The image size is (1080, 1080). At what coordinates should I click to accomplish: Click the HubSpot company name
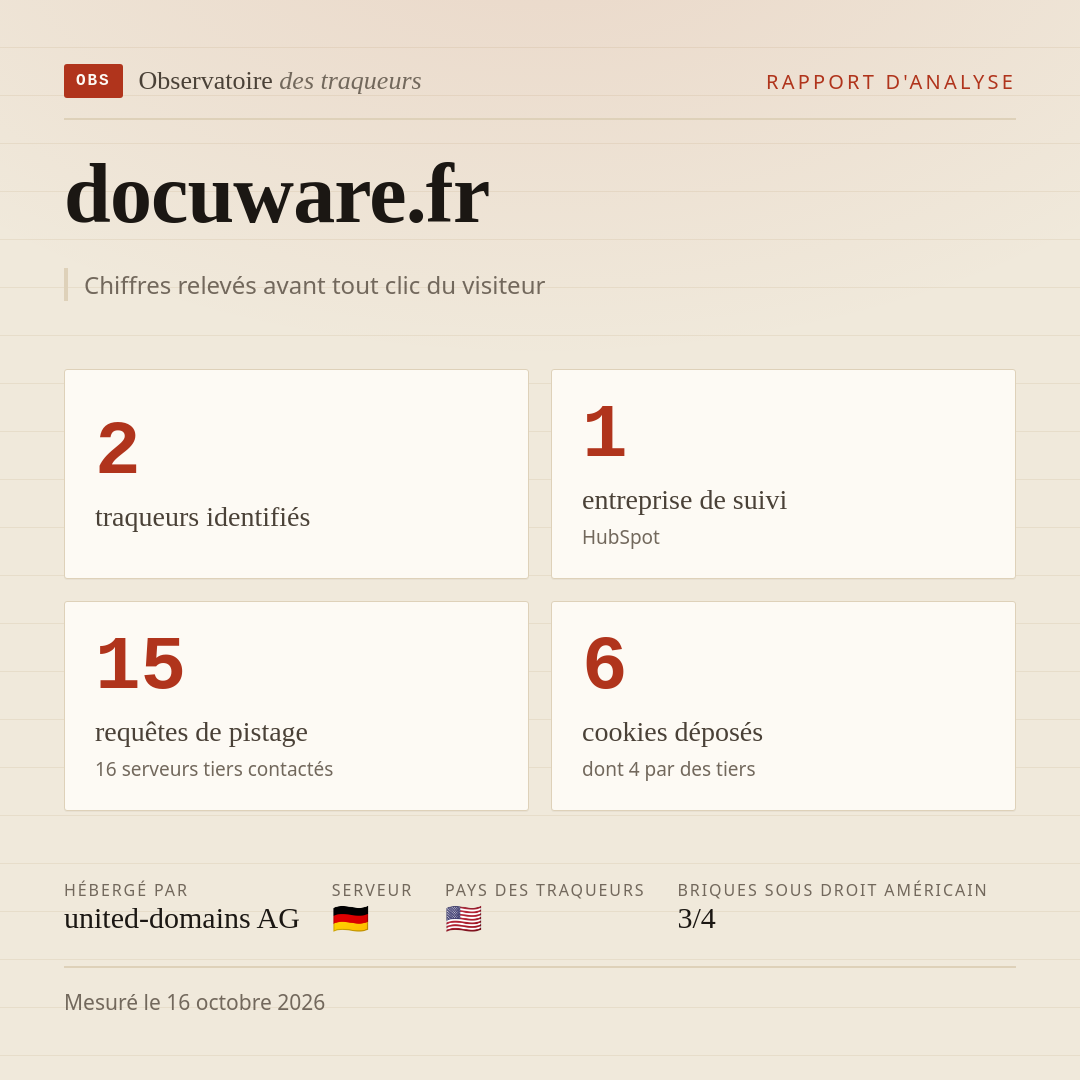point(621,537)
